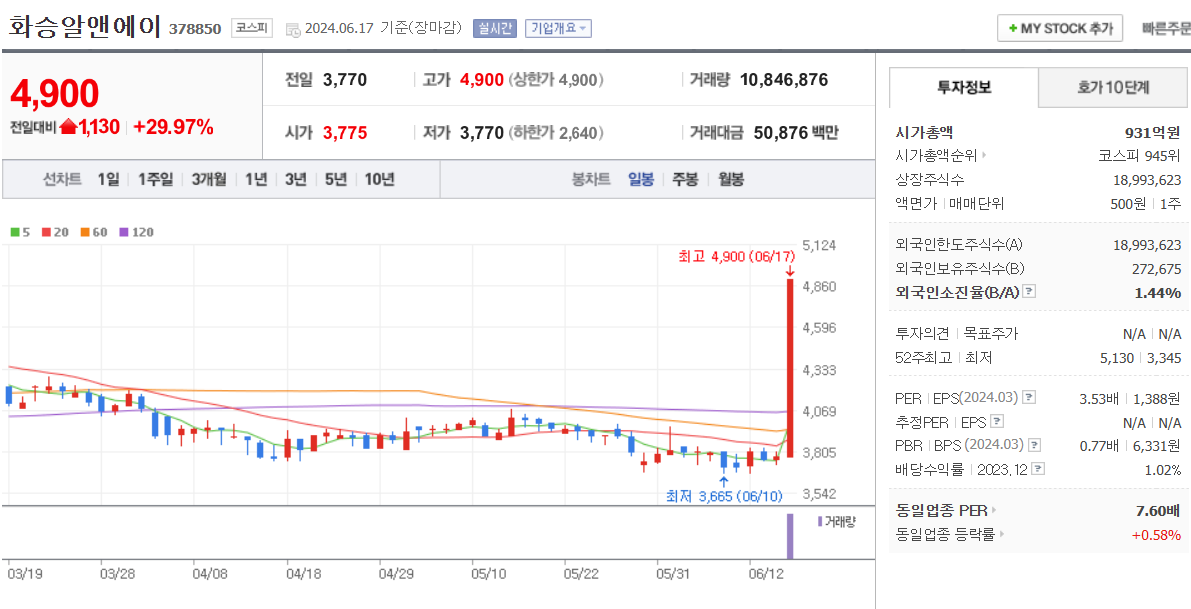Screen dimensions: 1191x609
Task: Open the 기업개요 dropdown
Action: pos(558,29)
